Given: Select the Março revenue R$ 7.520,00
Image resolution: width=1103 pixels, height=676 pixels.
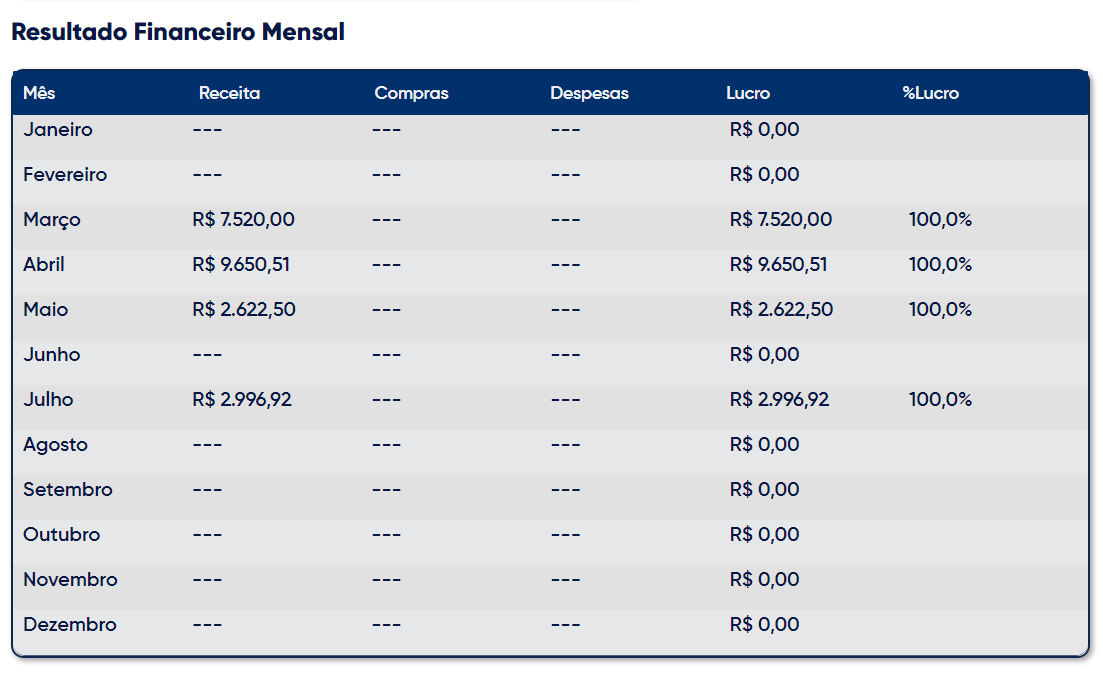Looking at the screenshot, I should [243, 219].
